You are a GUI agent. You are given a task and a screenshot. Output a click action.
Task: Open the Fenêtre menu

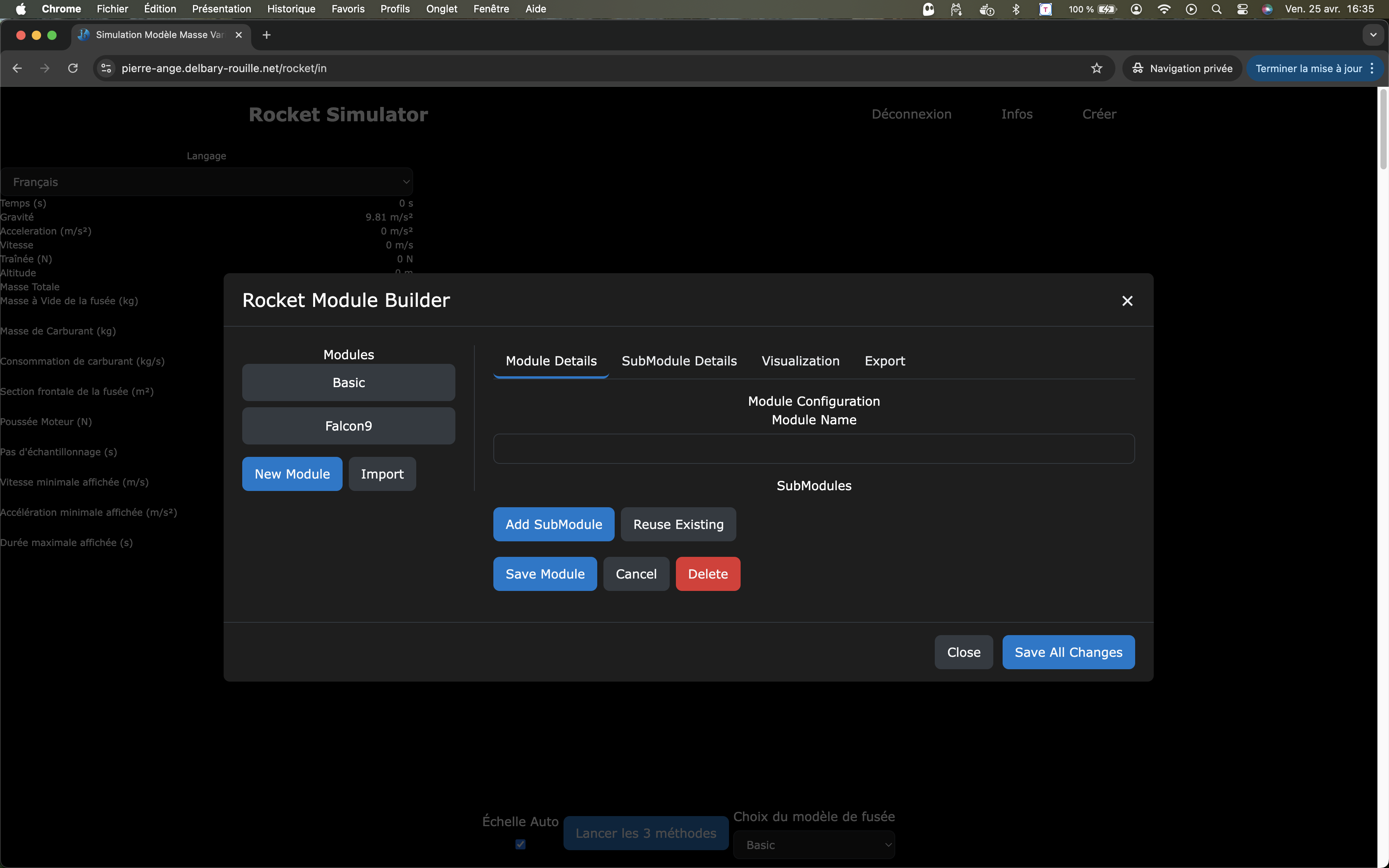(491, 9)
